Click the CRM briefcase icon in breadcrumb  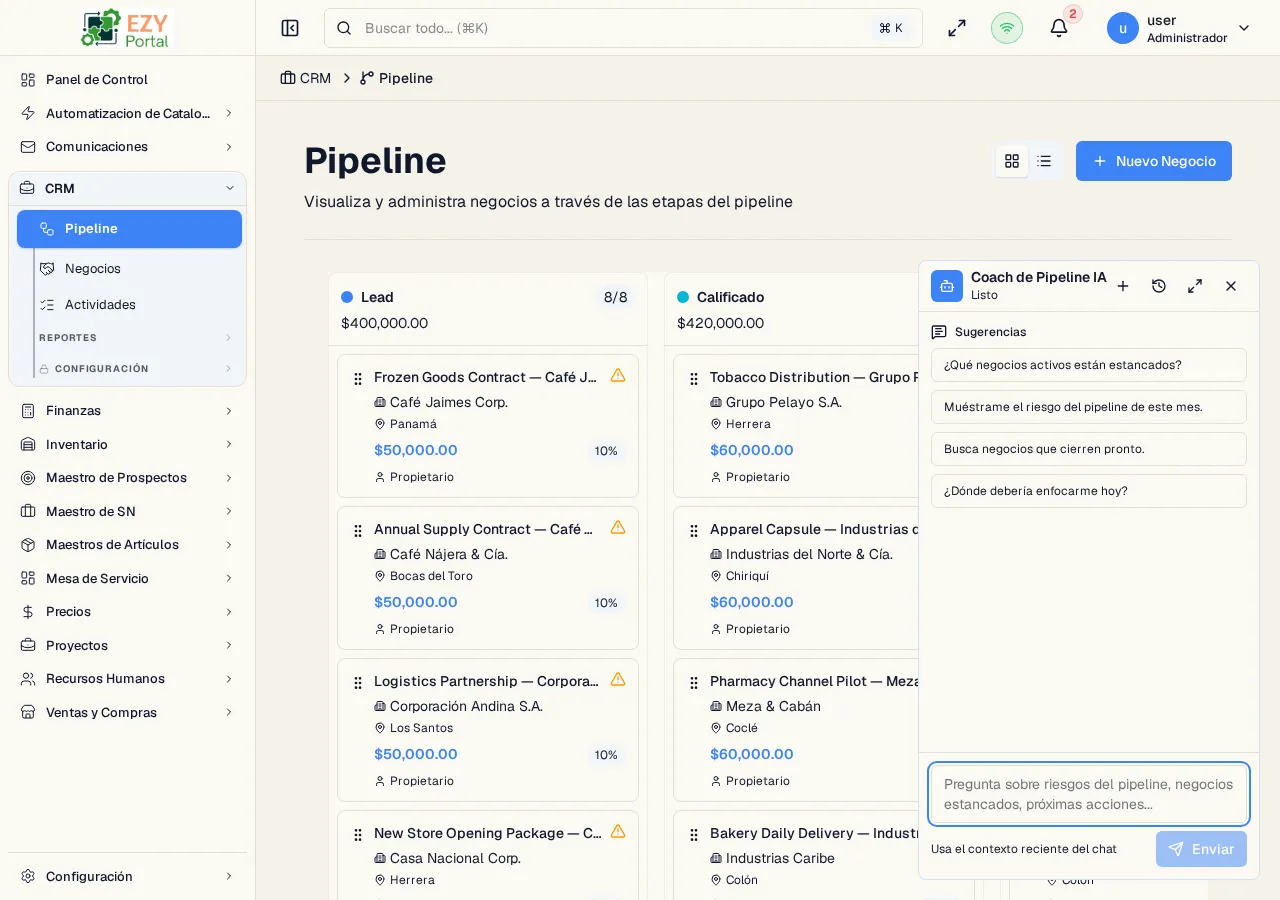pos(288,78)
